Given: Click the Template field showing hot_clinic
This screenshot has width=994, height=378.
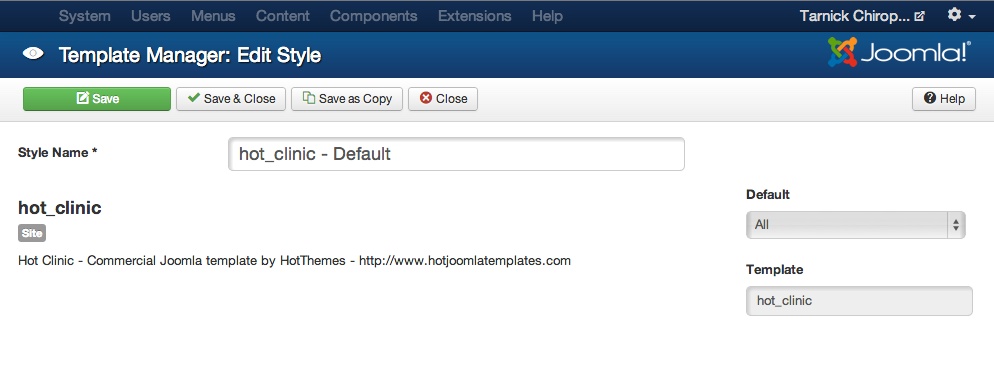Looking at the screenshot, I should (859, 301).
